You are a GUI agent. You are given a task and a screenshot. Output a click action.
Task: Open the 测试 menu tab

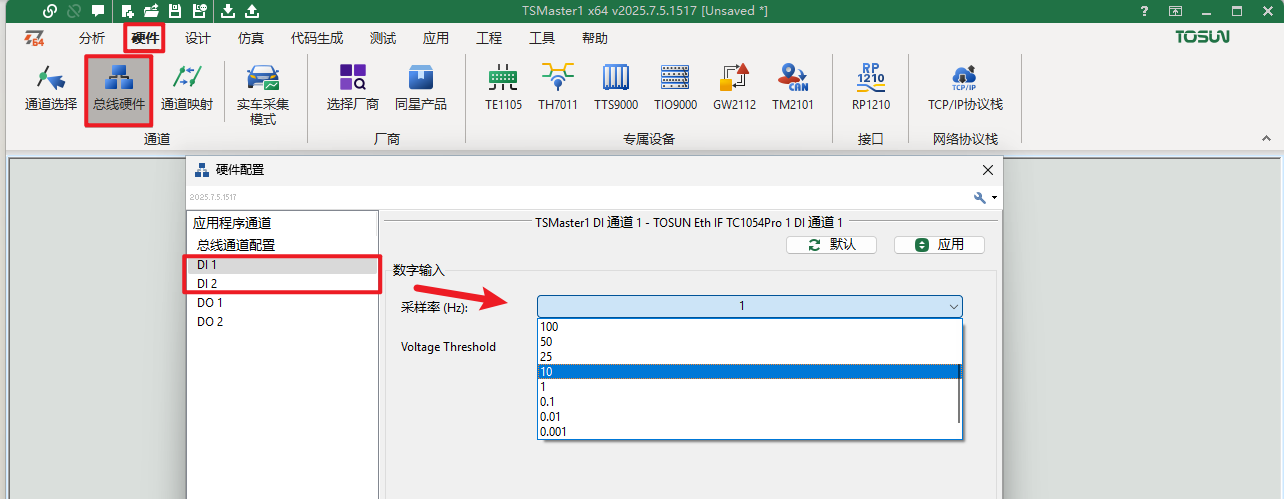(383, 38)
